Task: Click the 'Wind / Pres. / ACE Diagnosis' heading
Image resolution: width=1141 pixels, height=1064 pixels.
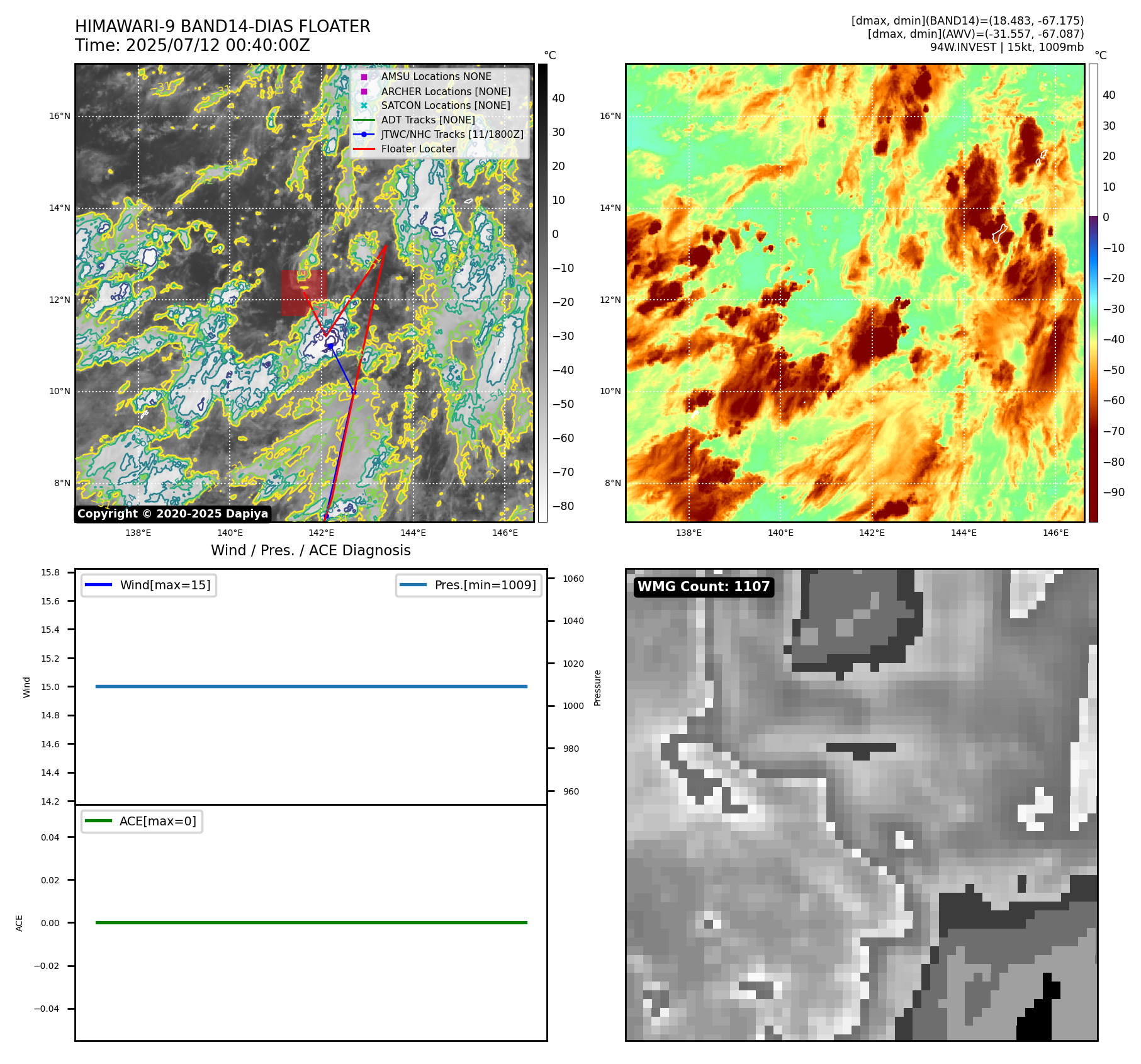Action: coord(311,550)
